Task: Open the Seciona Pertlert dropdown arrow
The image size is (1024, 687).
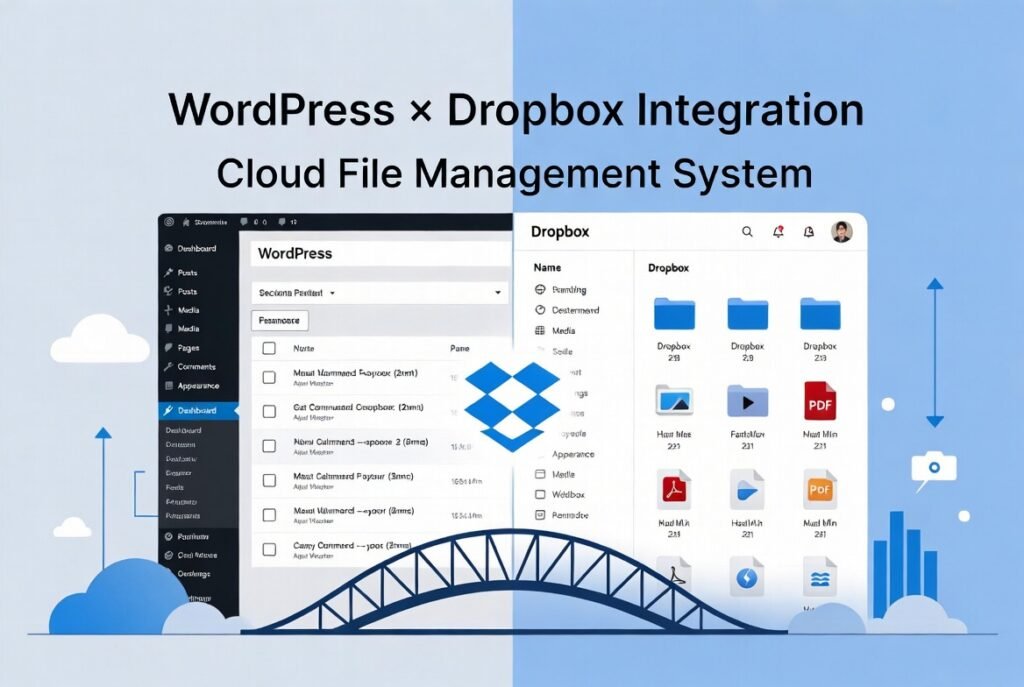Action: tap(332, 293)
